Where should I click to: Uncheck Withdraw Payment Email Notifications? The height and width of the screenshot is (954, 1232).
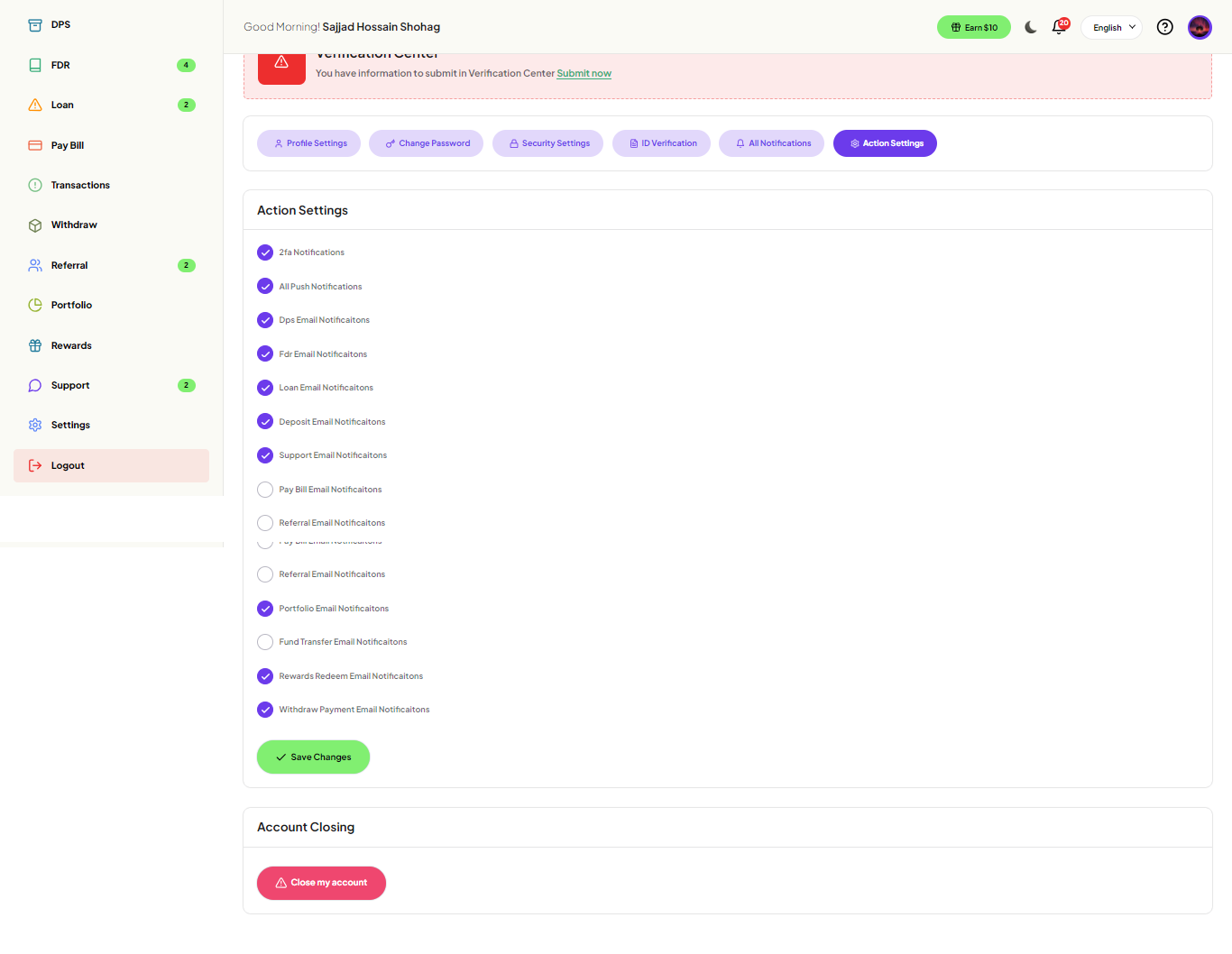pyautogui.click(x=265, y=710)
